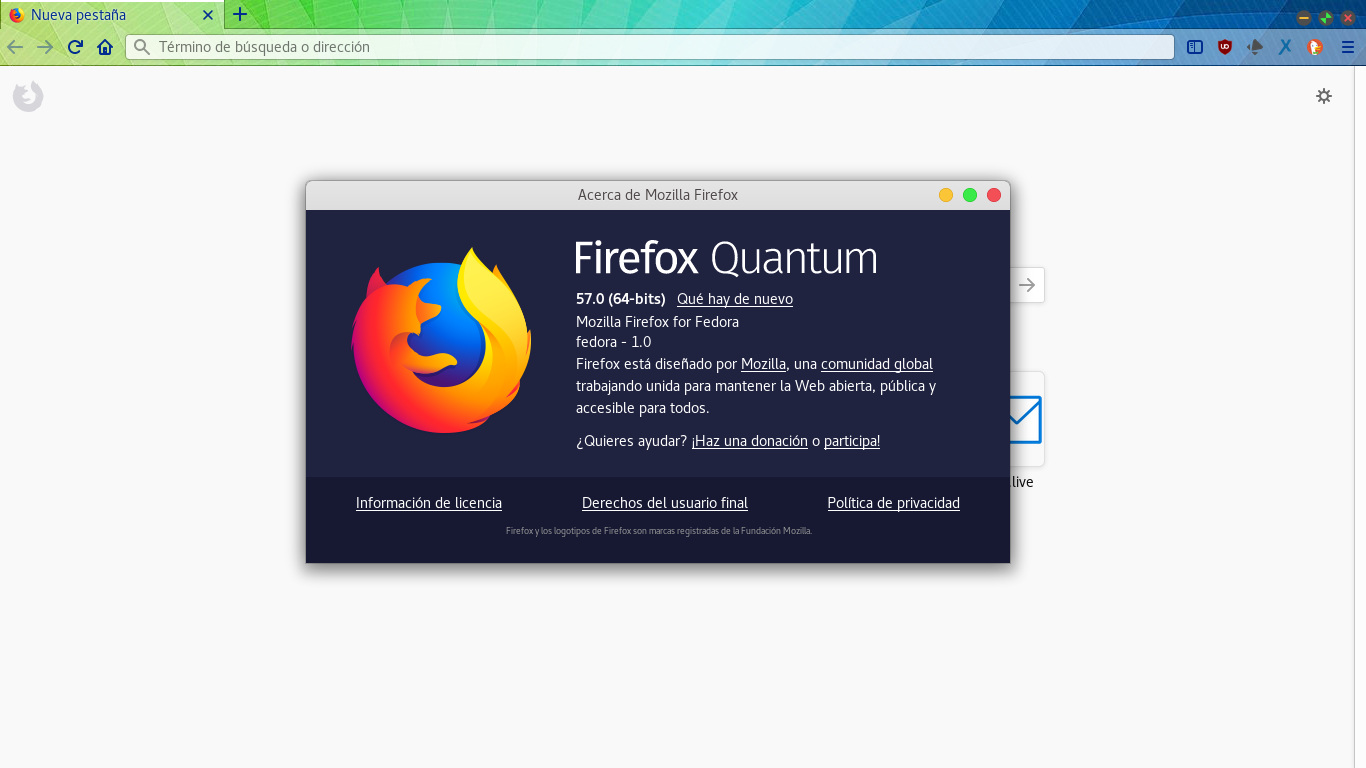Open the blue X extension icon

(1286, 47)
